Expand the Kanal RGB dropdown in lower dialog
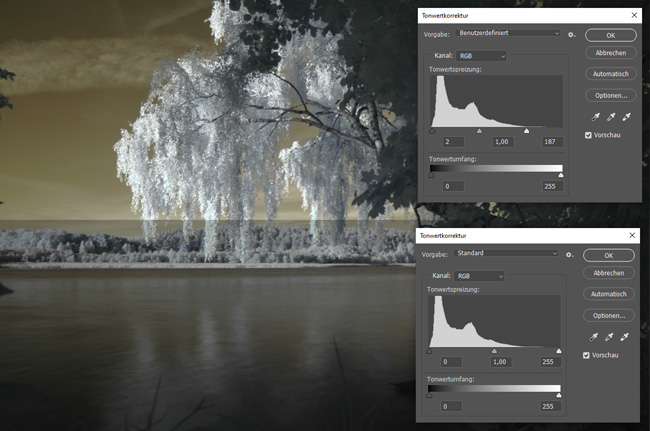 (x=480, y=275)
